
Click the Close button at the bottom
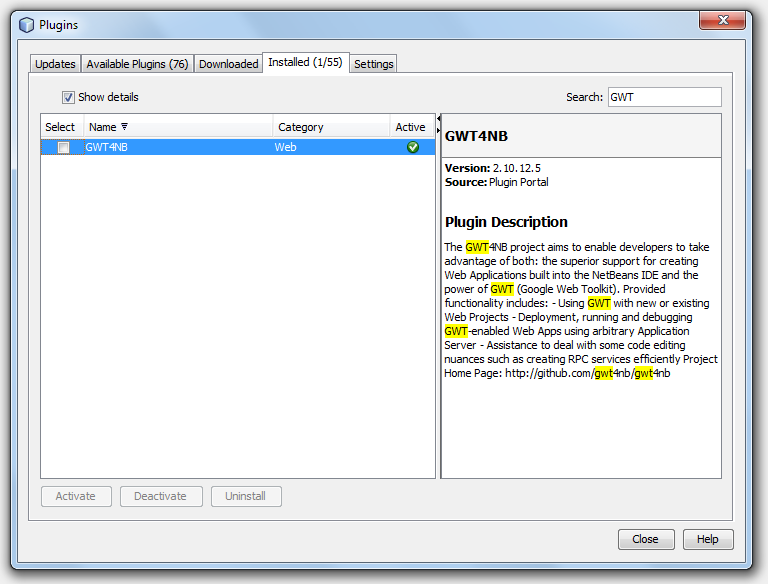click(x=646, y=539)
